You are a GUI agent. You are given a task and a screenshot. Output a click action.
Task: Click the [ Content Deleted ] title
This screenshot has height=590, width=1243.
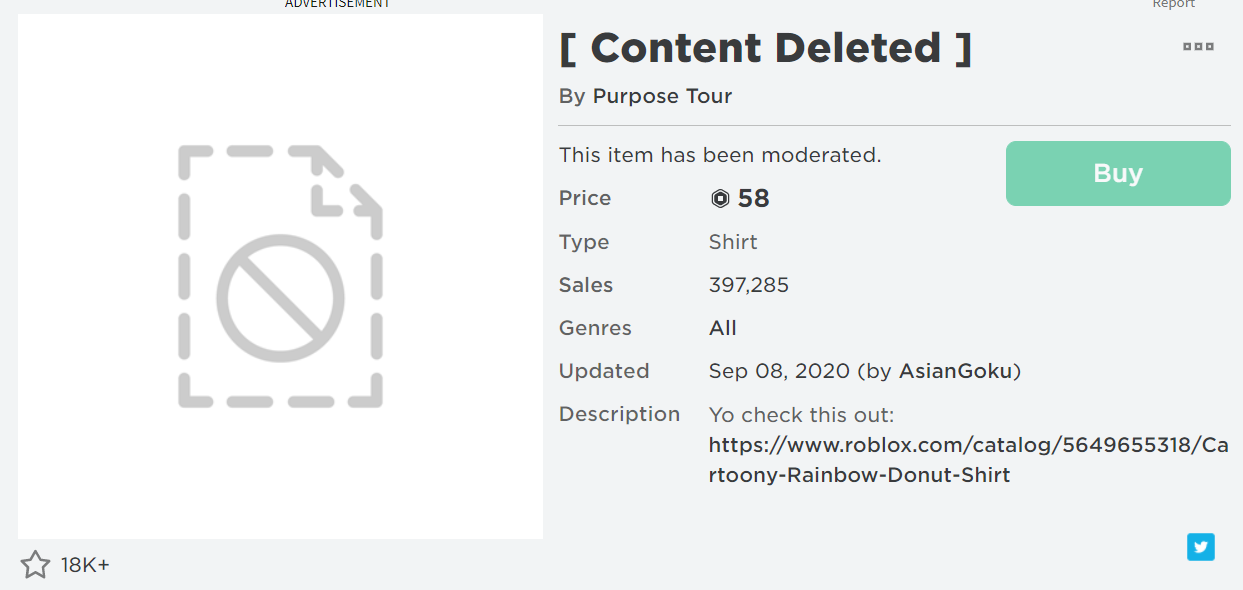(x=766, y=48)
